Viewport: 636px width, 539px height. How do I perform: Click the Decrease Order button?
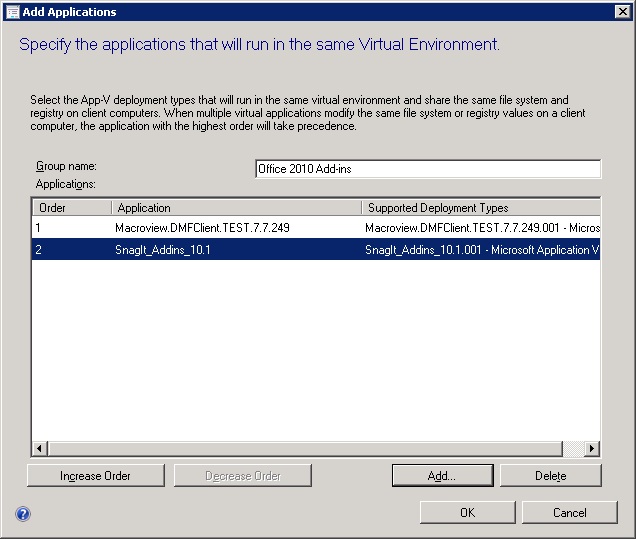tap(243, 476)
